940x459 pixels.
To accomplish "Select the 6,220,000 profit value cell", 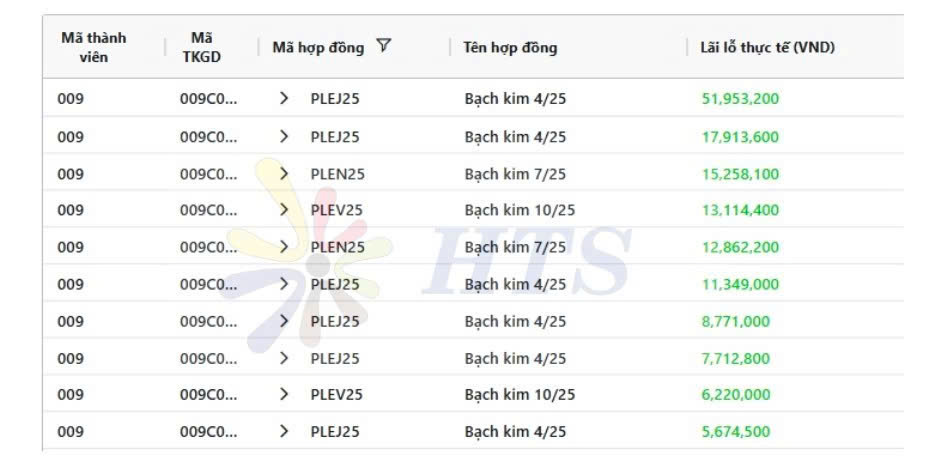I will [x=736, y=394].
